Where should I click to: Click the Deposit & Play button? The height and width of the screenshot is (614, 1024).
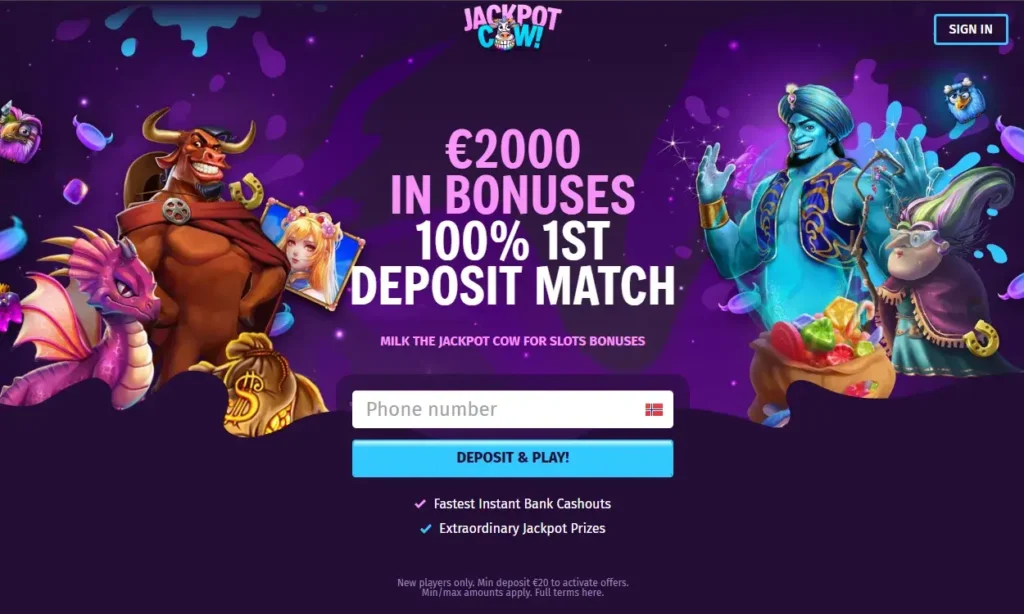tap(513, 458)
